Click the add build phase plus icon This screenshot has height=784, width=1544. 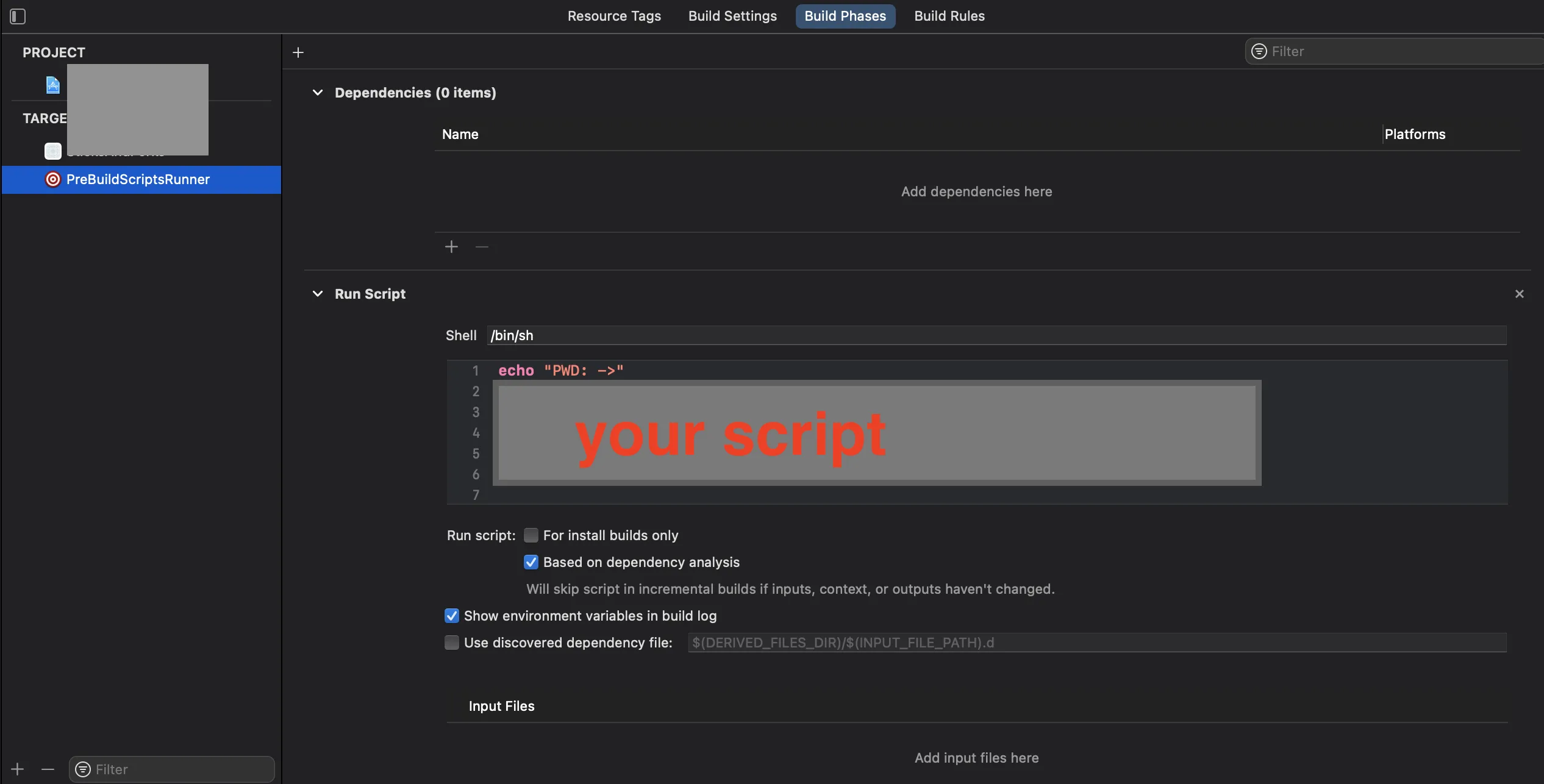click(298, 52)
